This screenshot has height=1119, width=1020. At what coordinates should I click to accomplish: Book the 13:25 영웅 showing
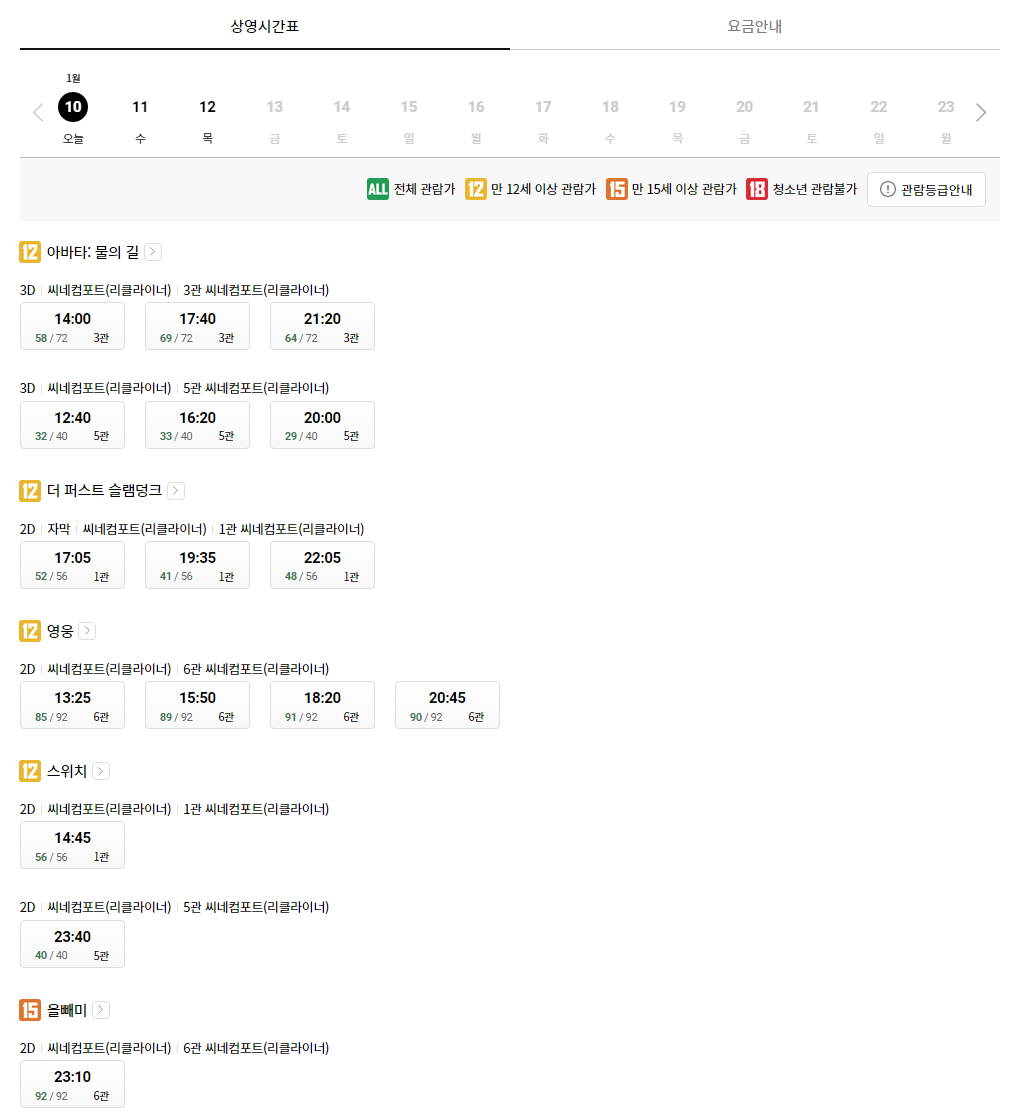[72, 705]
